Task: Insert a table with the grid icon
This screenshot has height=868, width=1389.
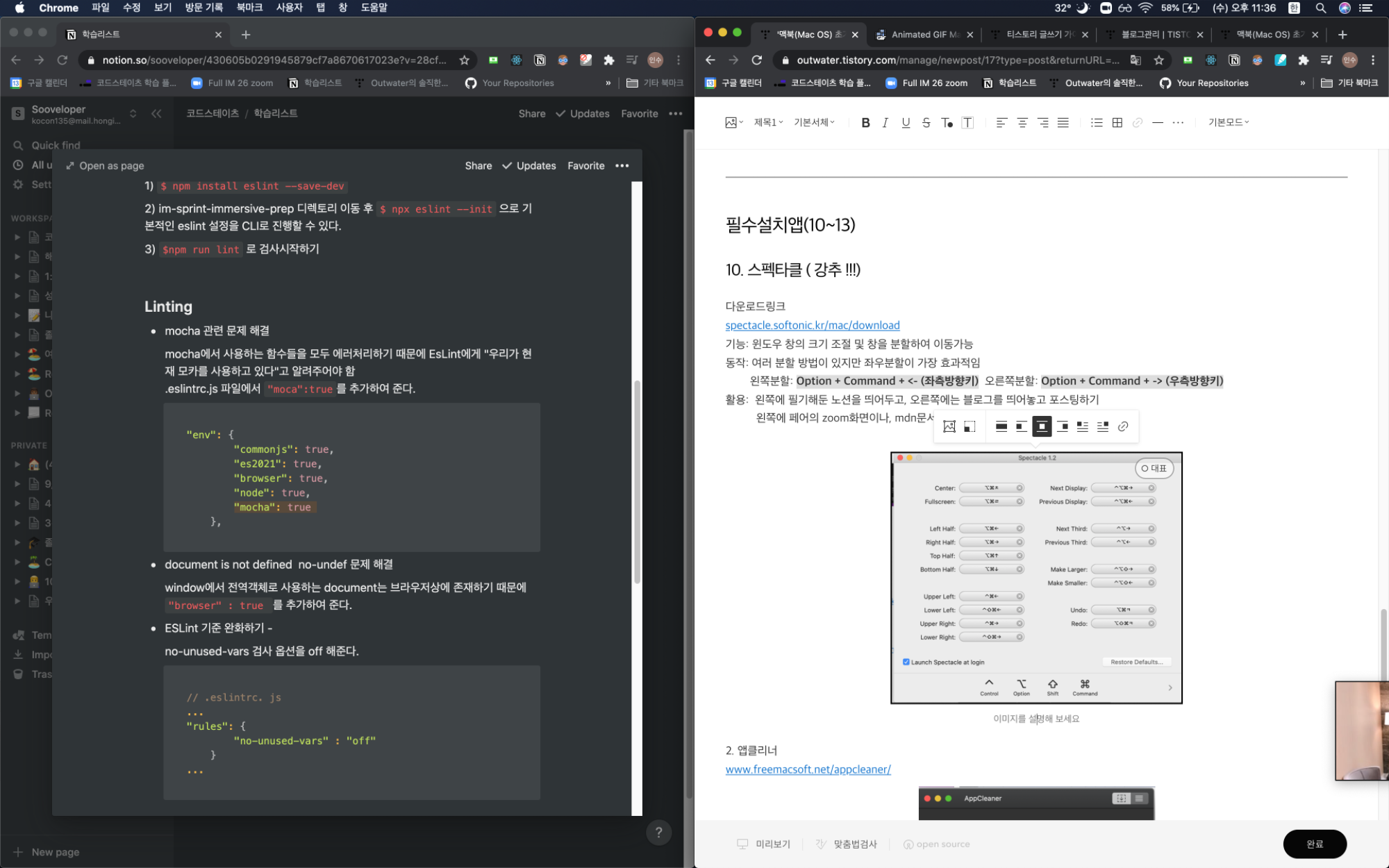Action: coord(1117,123)
